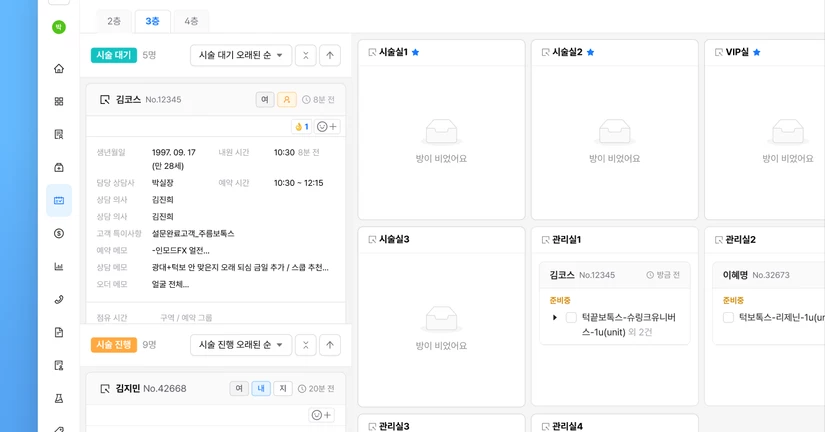Open the 시술 진행 오래된 순 sort dropdown
The width and height of the screenshot is (825, 432).
coord(240,345)
